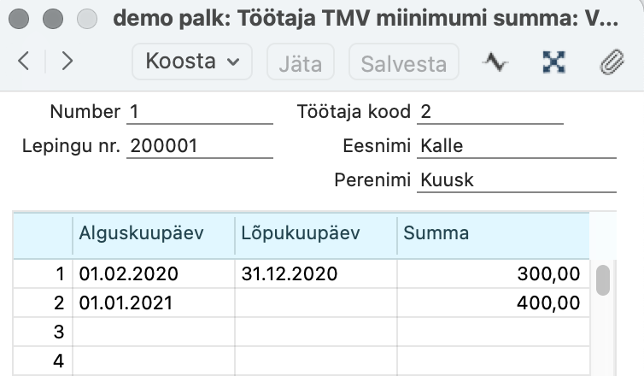Click the Eesnimi field containing Kalle
The height and width of the screenshot is (376, 644).
pyautogui.click(x=517, y=146)
